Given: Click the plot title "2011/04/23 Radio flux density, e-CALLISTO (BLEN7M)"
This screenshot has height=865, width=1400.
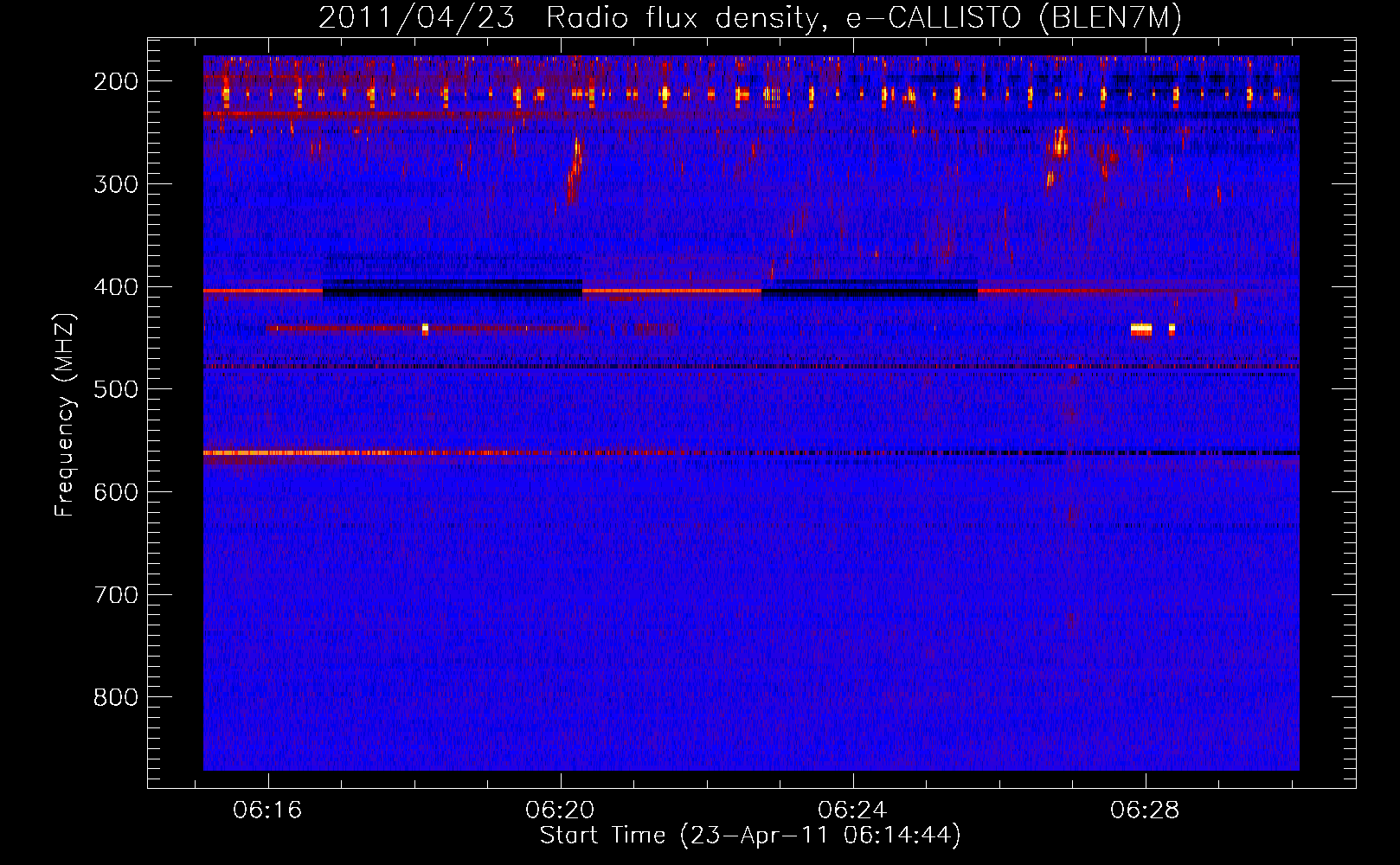Looking at the screenshot, I should tap(750, 17).
